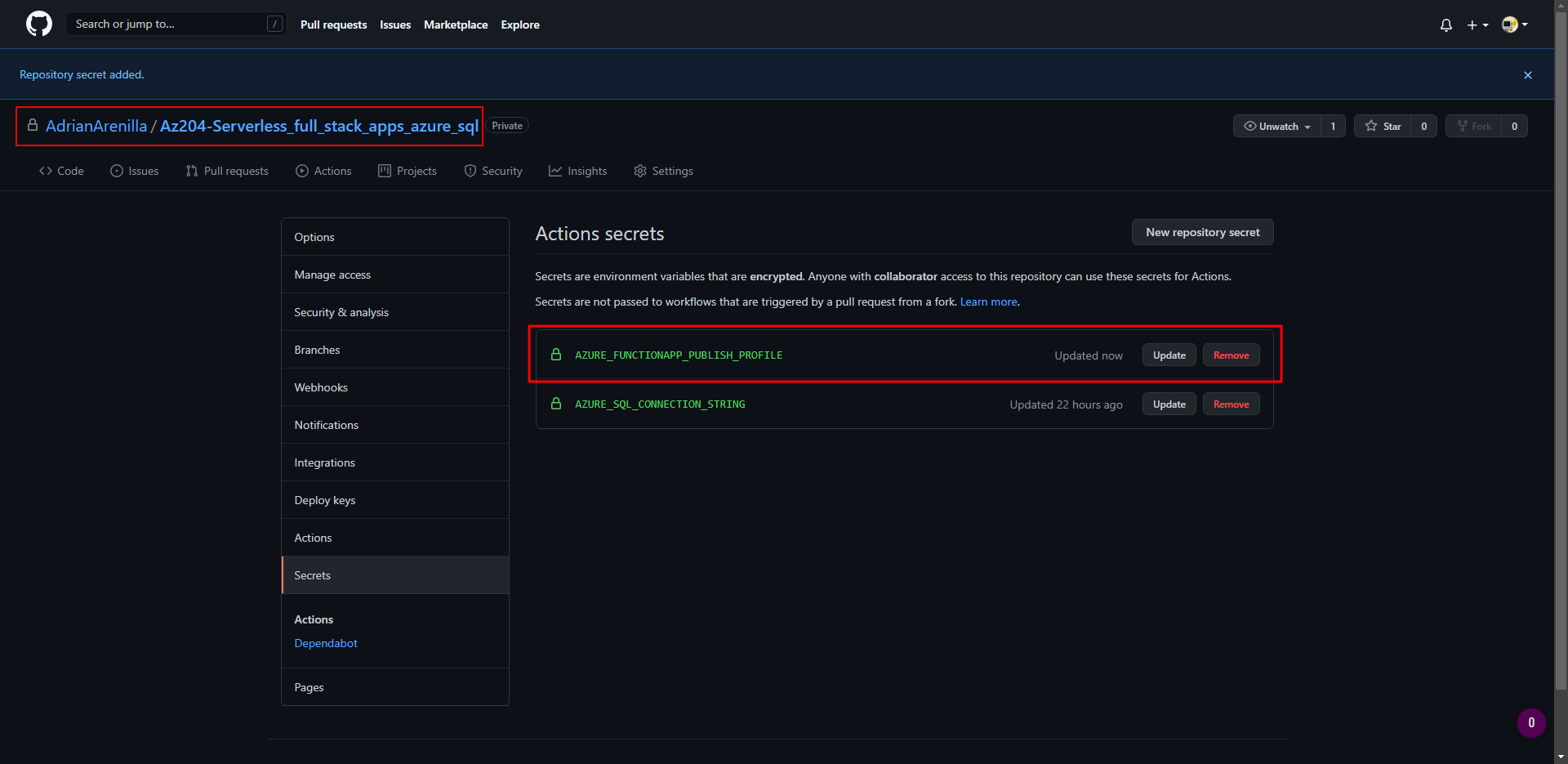Open Deploy keys settings
1568x764 pixels.
click(x=395, y=500)
